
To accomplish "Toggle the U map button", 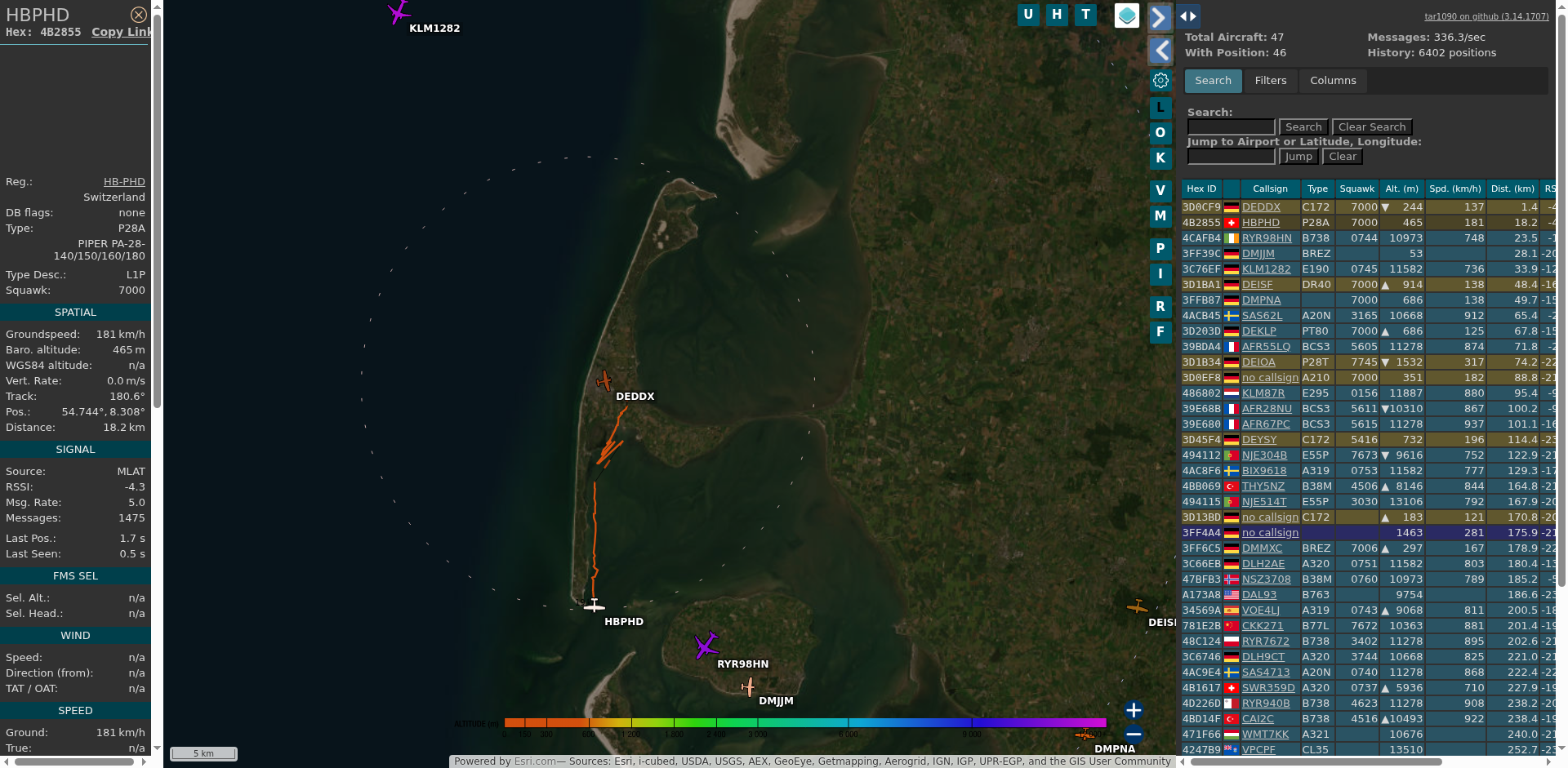I will coord(1028,15).
